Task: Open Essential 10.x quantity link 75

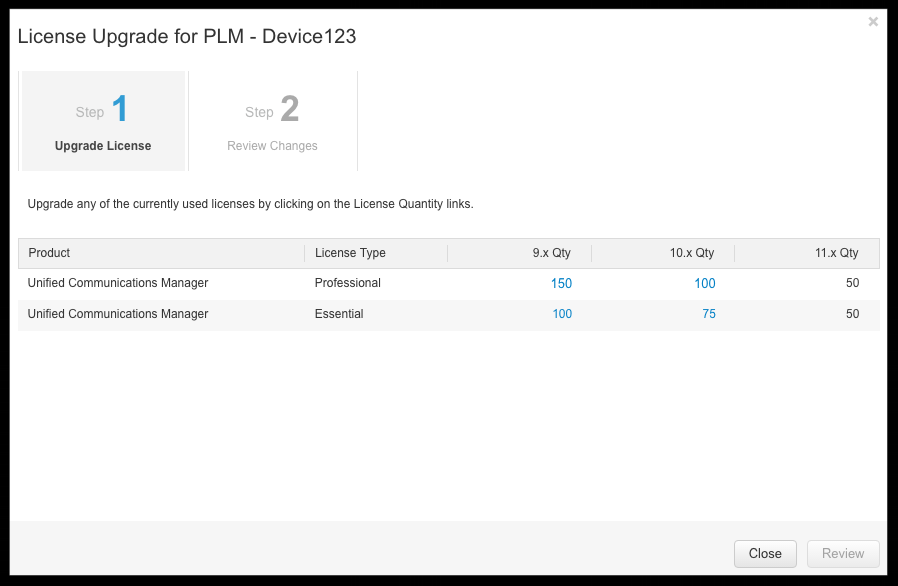Action: tap(708, 314)
